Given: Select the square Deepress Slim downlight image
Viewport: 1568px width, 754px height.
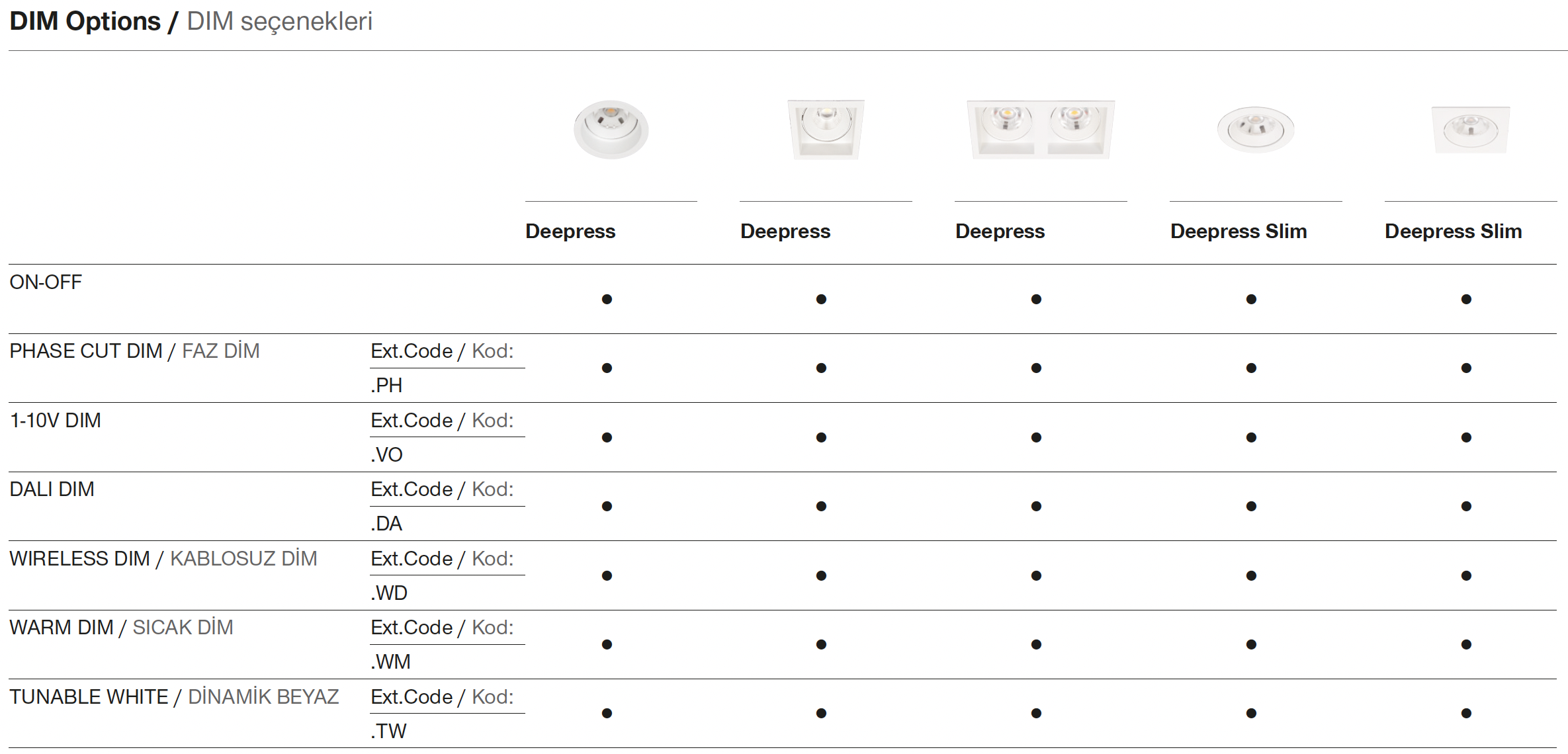Looking at the screenshot, I should tap(1470, 130).
